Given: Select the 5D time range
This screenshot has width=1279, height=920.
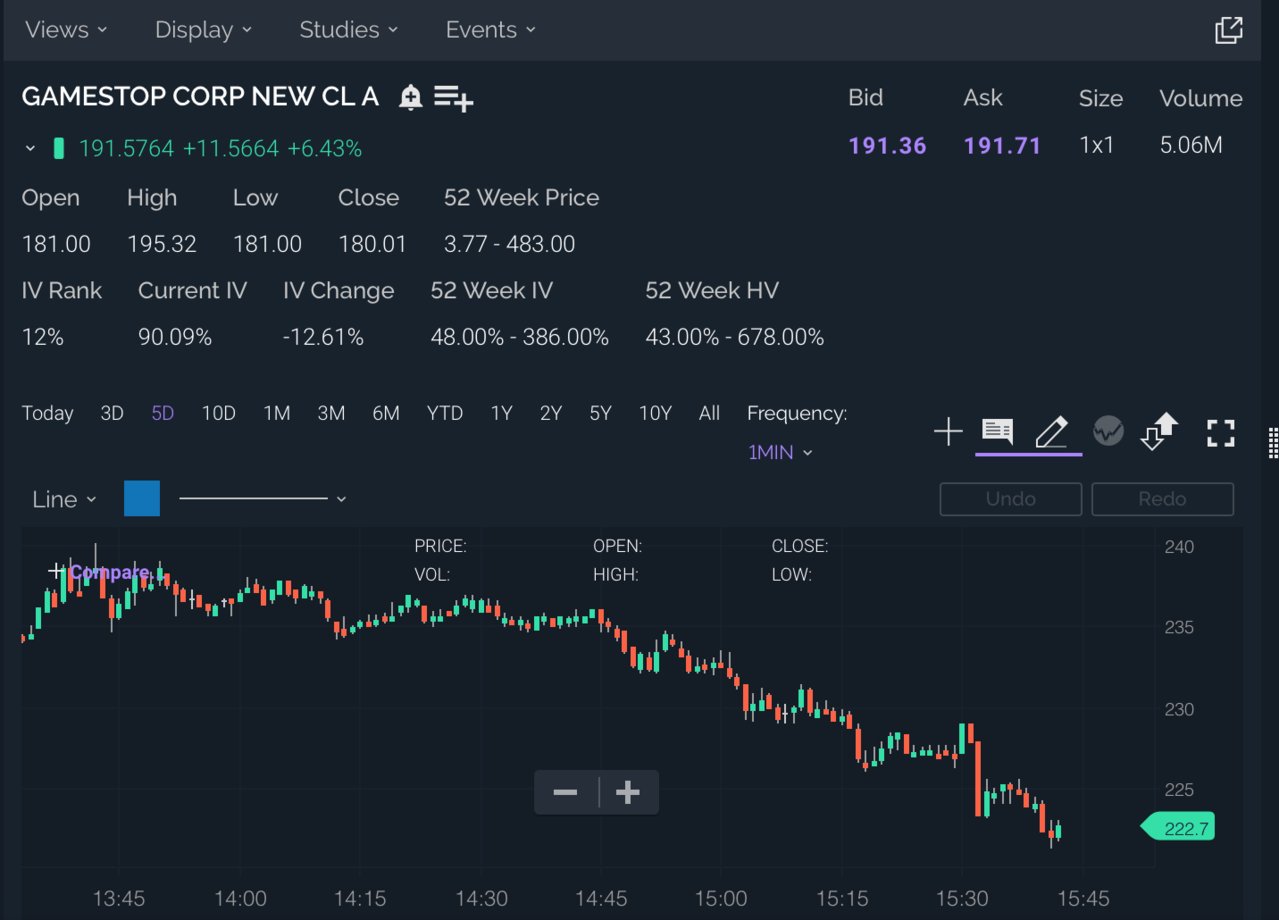Looking at the screenshot, I should click(162, 413).
